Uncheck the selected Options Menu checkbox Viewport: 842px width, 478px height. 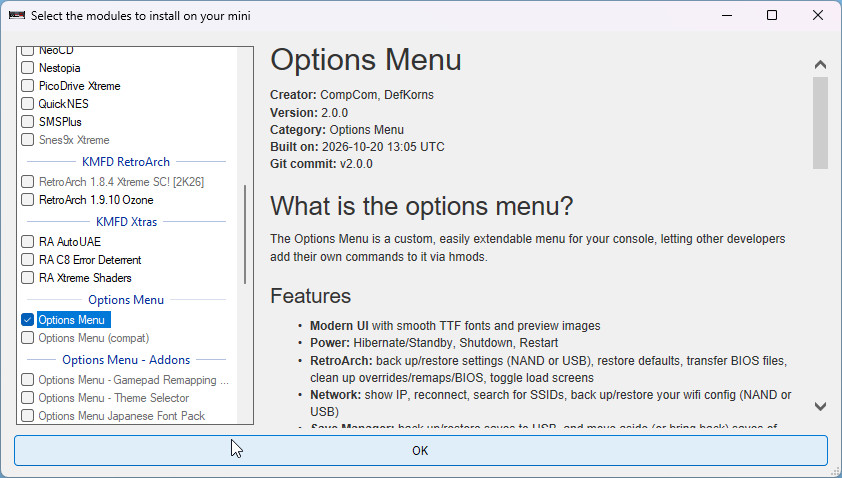tap(27, 320)
